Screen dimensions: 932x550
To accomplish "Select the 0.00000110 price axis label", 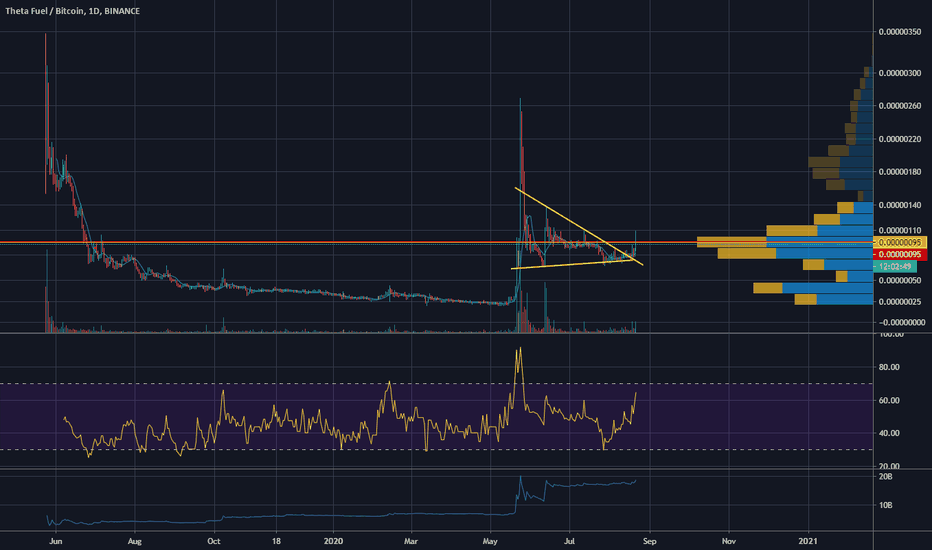I will [x=899, y=230].
